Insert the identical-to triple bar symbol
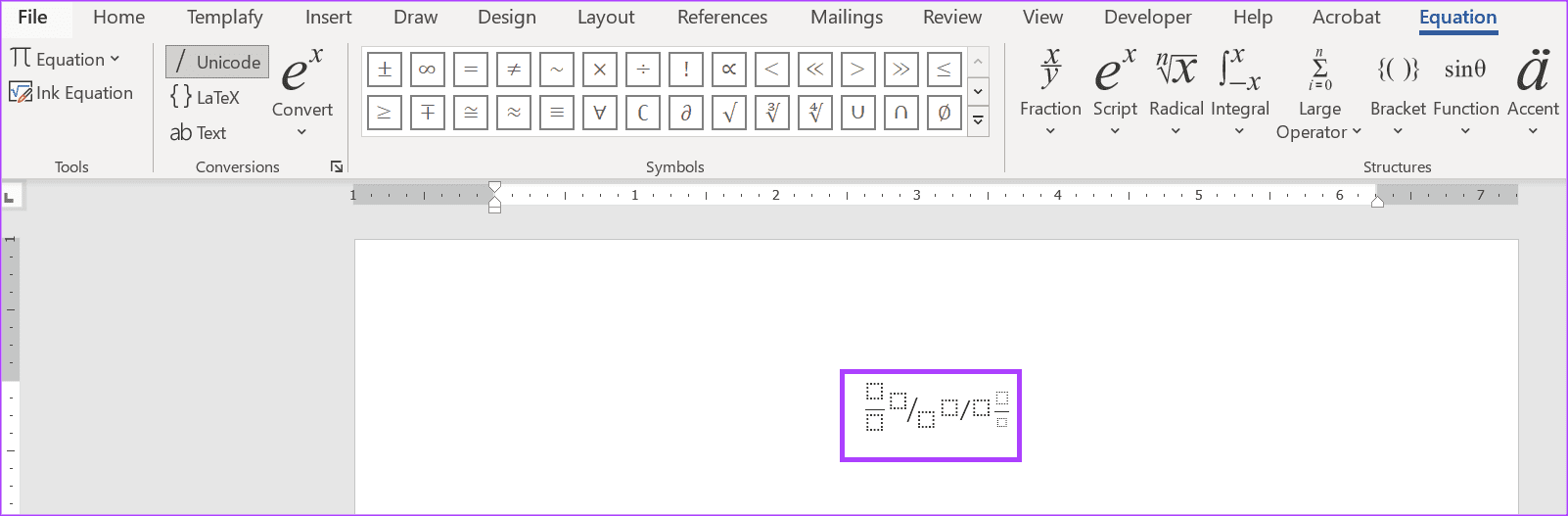Viewport: 1568px width, 516px height. (x=557, y=113)
